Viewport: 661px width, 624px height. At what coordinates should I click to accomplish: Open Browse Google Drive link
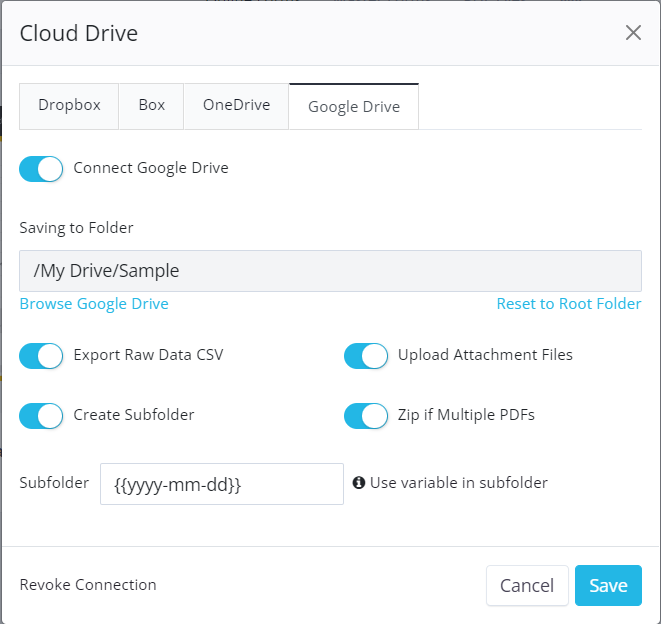pyautogui.click(x=94, y=304)
